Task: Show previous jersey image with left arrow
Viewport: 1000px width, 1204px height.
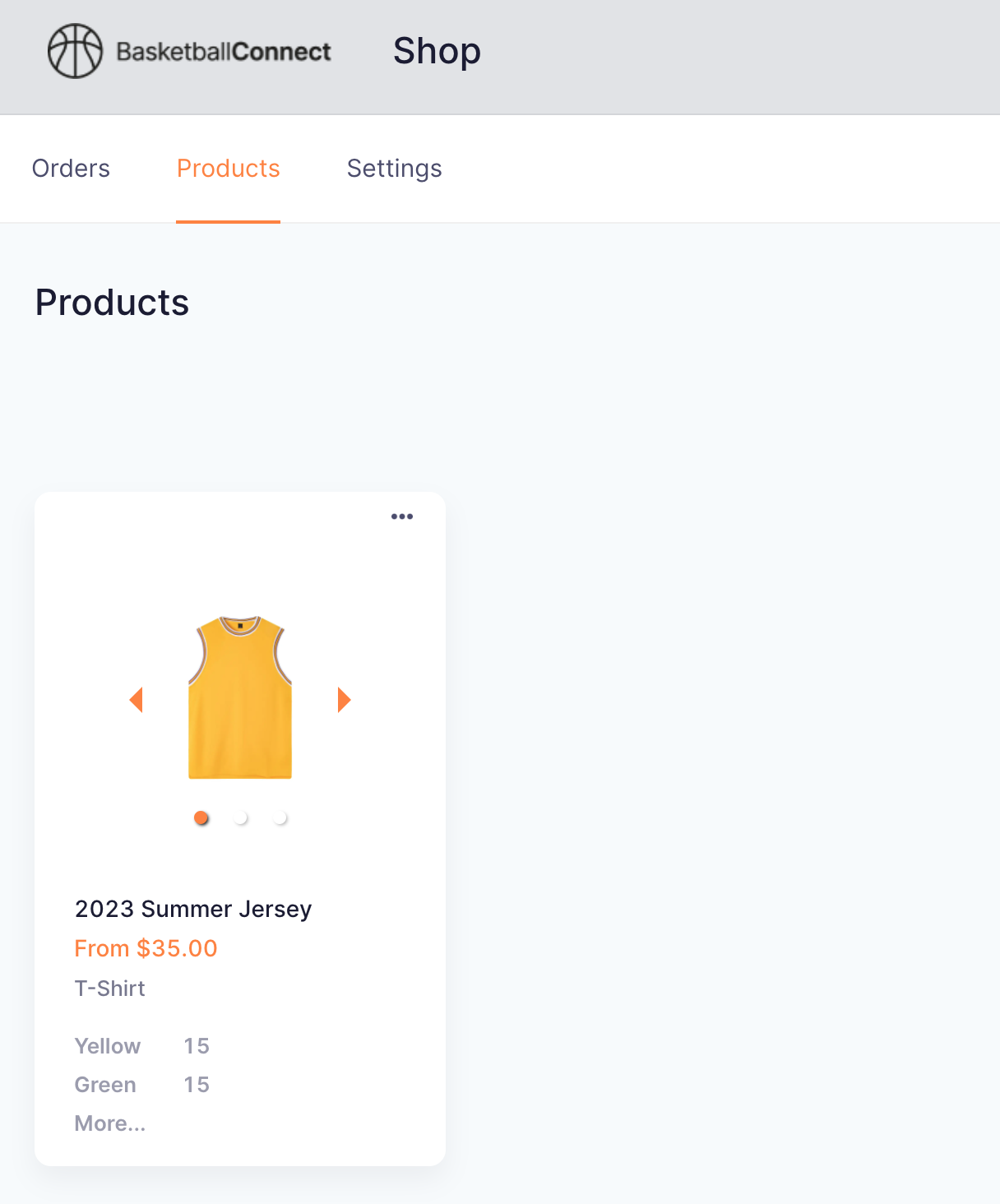Action: pos(137,700)
